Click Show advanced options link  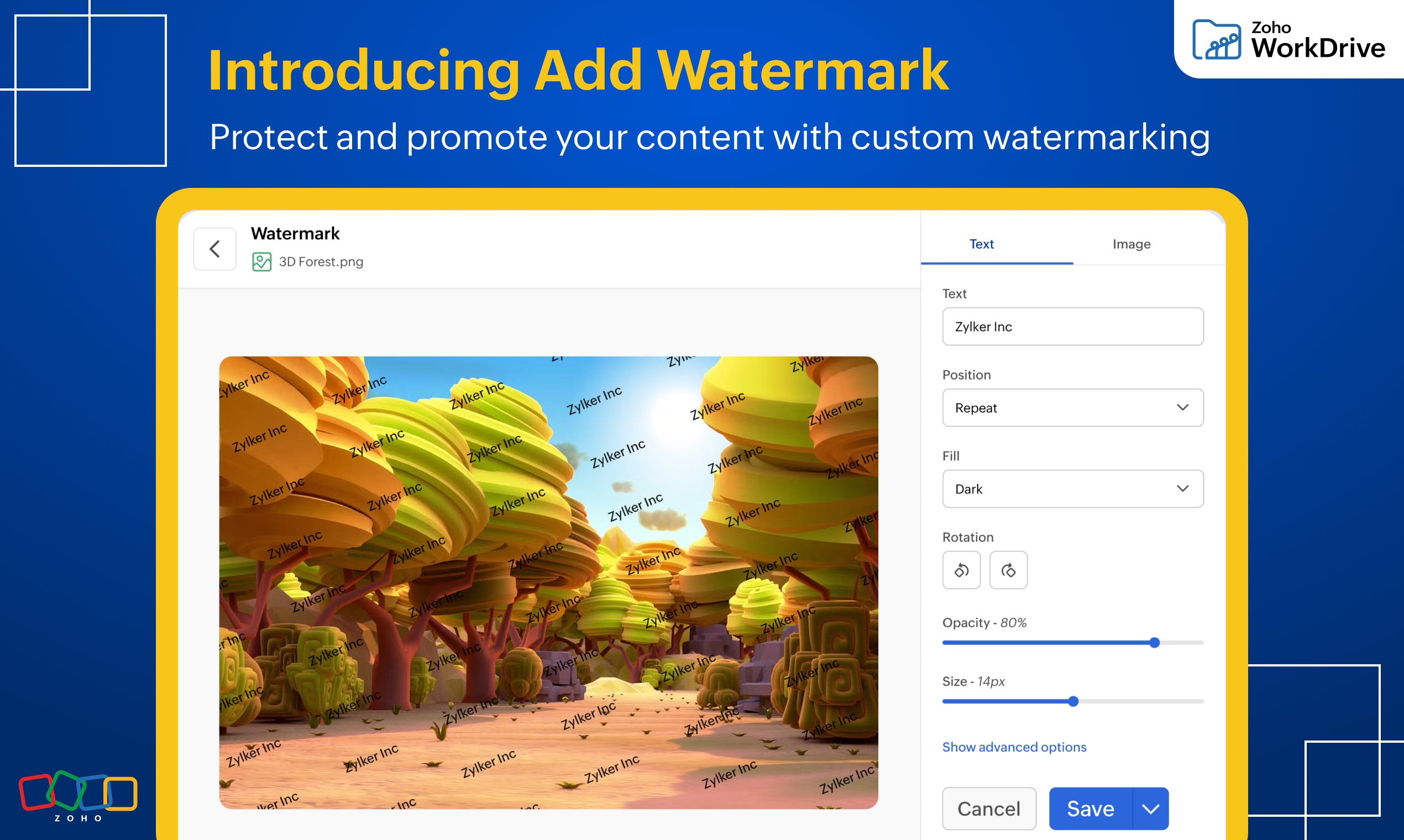point(1014,747)
